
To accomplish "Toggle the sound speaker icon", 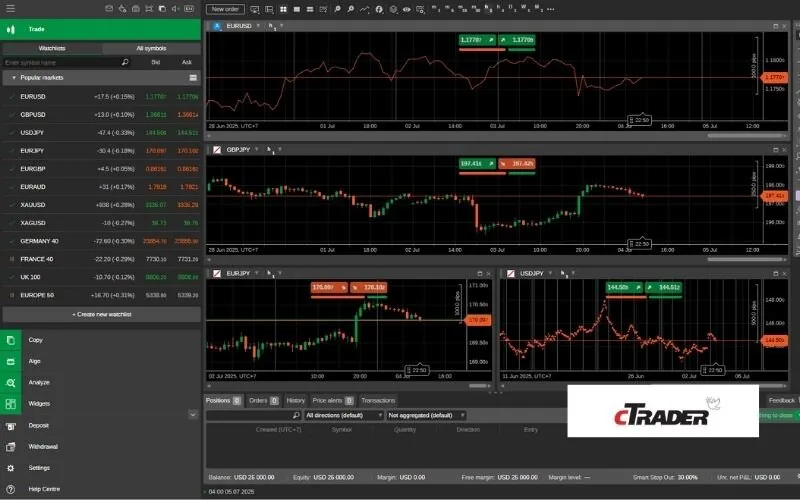I will click(176, 9).
